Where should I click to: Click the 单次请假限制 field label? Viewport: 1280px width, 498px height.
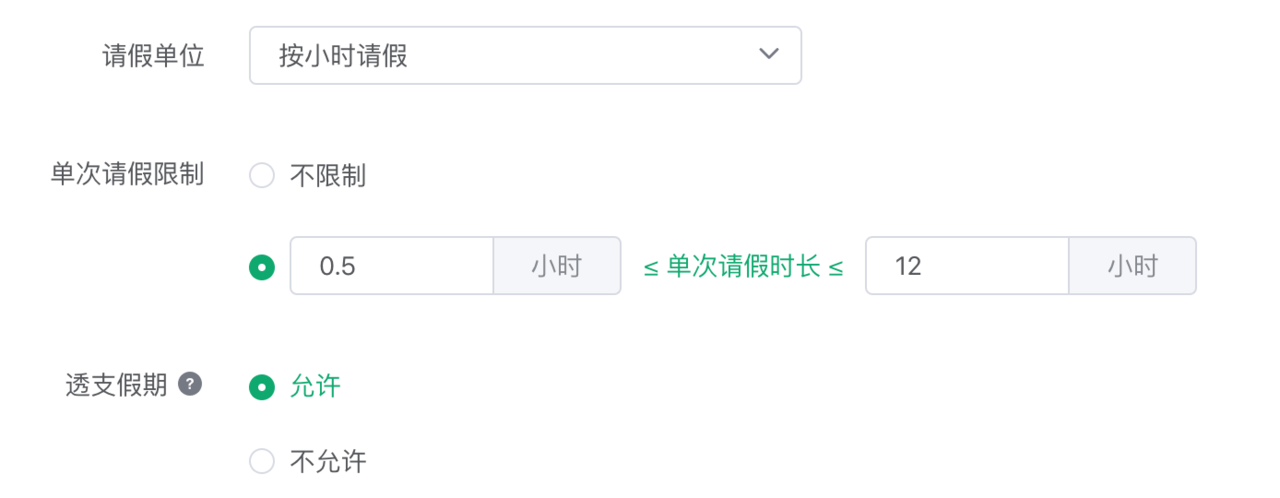coord(127,175)
